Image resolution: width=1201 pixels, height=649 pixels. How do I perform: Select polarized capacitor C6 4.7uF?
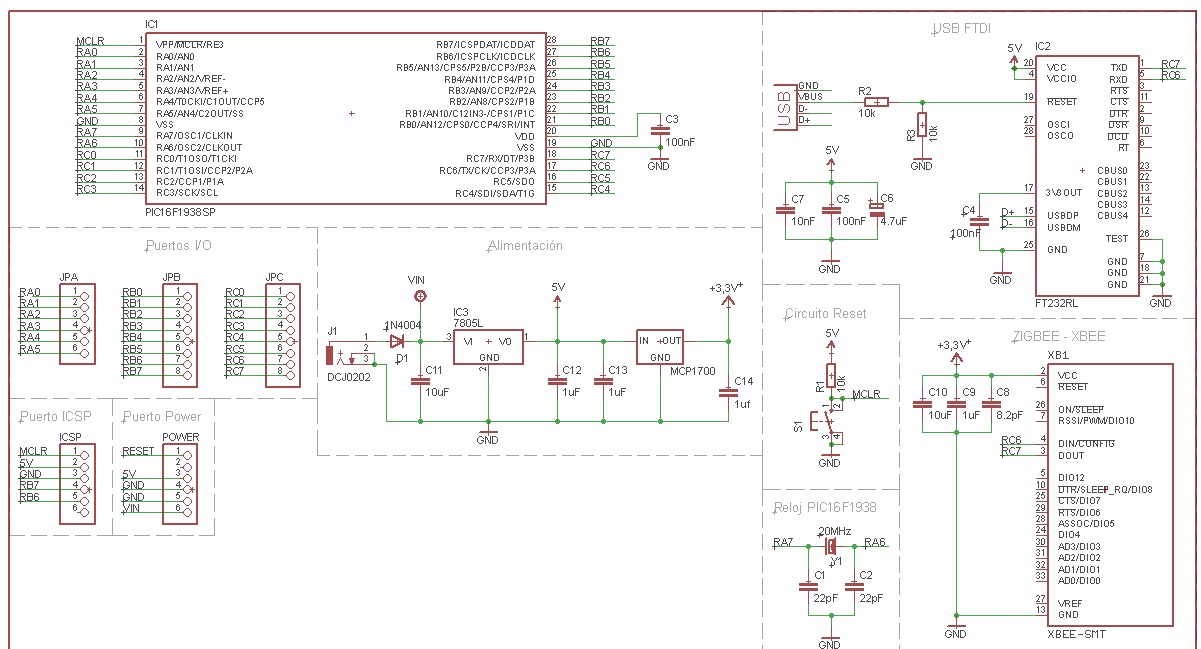(x=876, y=210)
